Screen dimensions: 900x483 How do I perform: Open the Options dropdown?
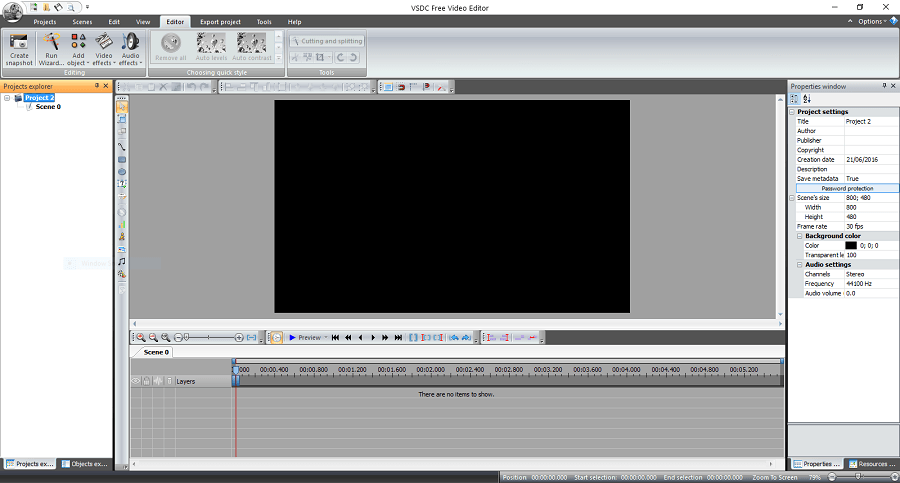tap(872, 21)
